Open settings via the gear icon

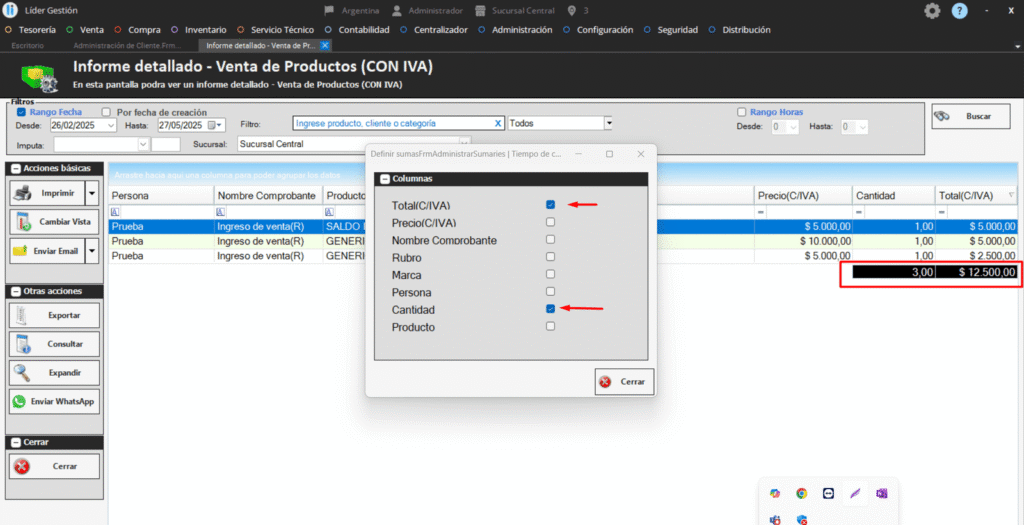(x=932, y=11)
